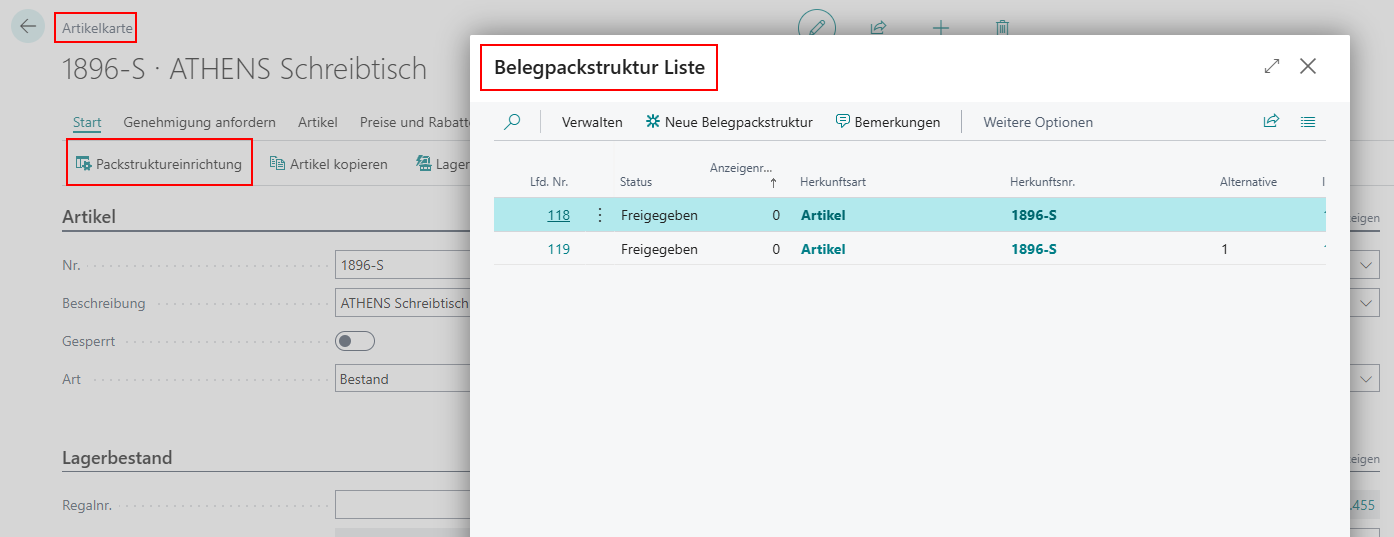Open entry 119 link
This screenshot has height=537, width=1394.
click(x=558, y=249)
